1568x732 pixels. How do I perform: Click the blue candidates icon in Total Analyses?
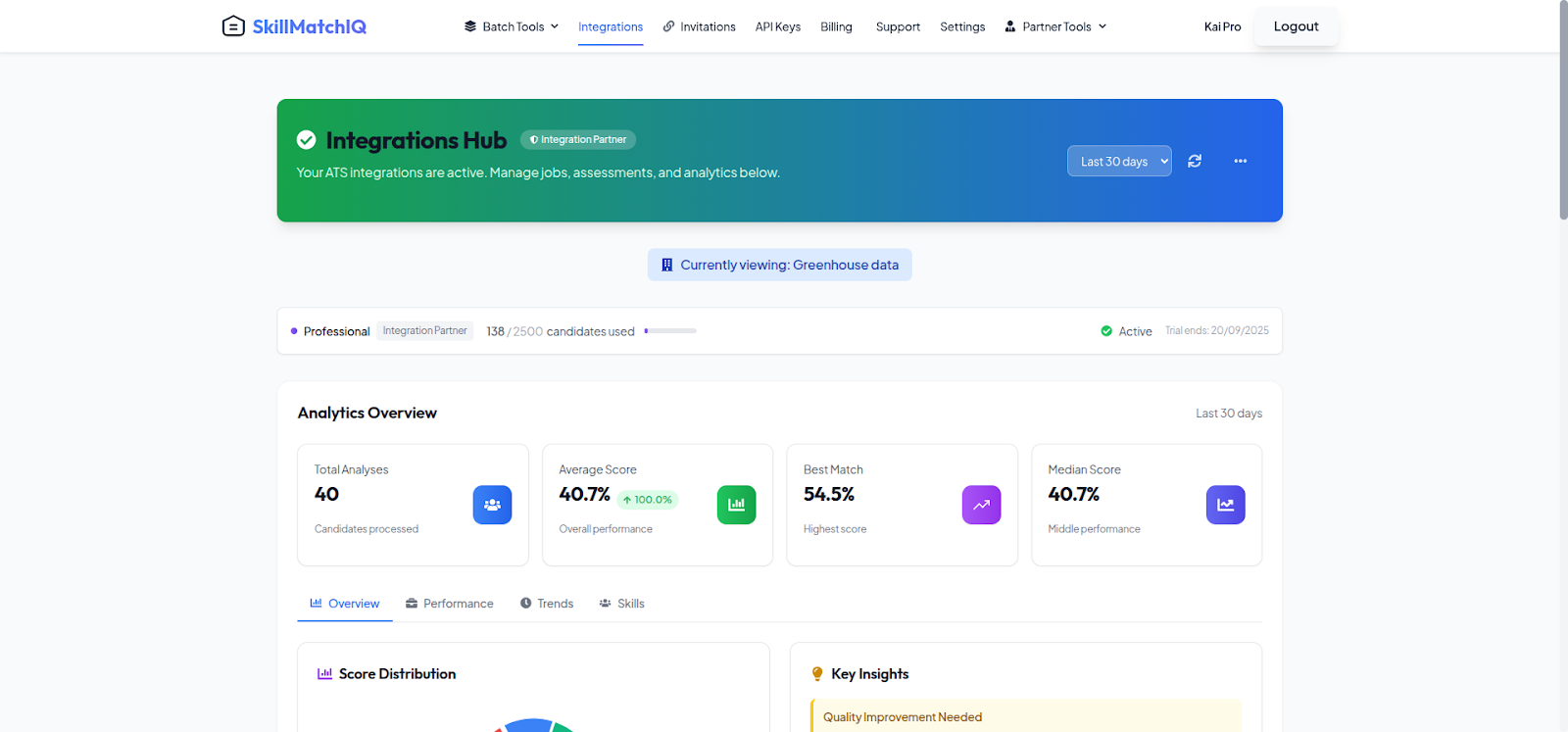coord(492,505)
